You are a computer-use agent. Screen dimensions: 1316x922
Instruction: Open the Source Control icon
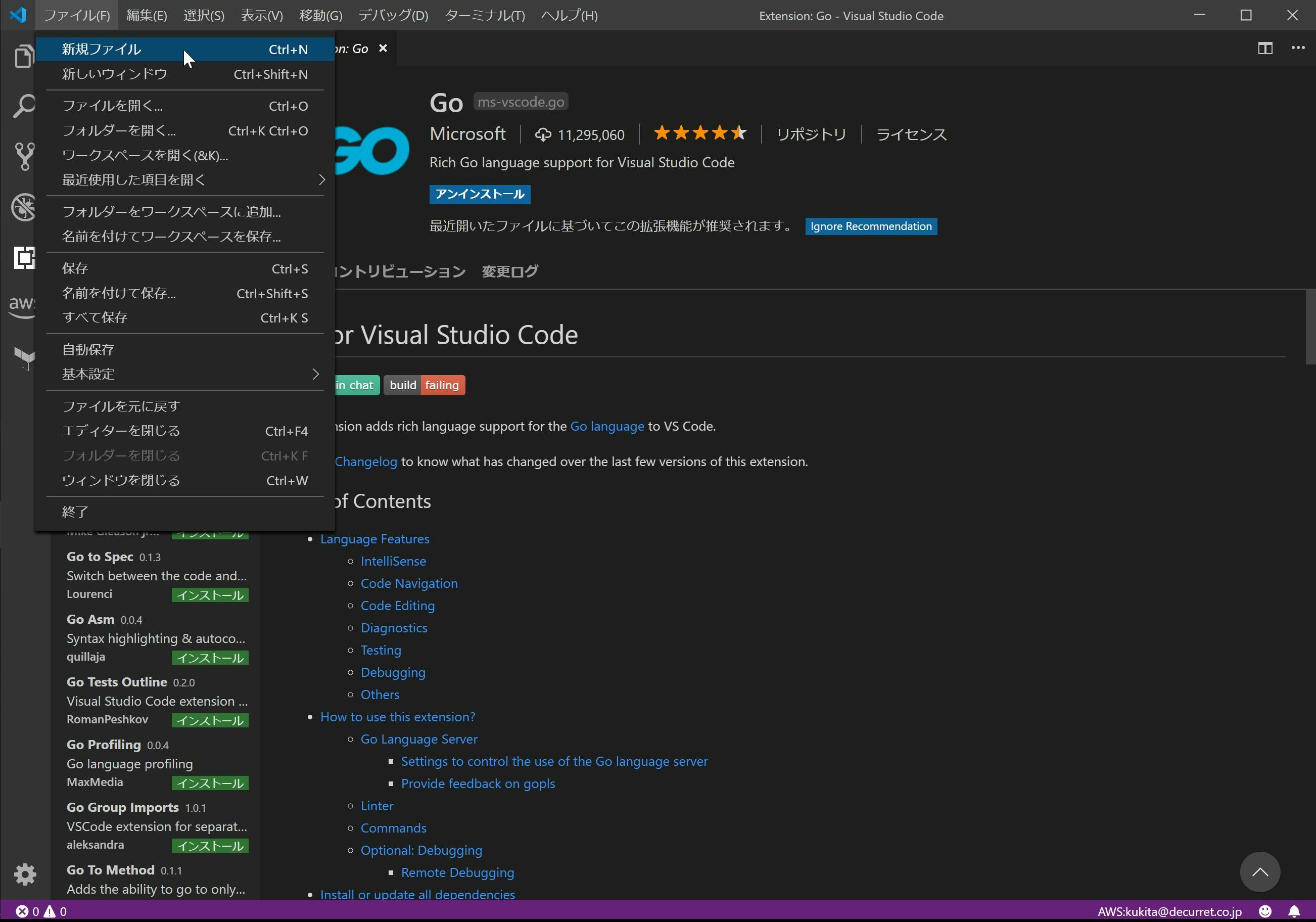(24, 155)
